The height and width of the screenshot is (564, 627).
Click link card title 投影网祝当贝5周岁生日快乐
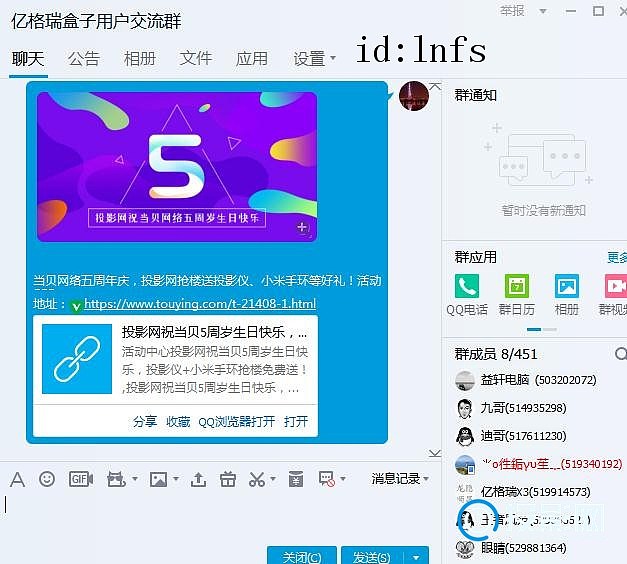click(214, 332)
